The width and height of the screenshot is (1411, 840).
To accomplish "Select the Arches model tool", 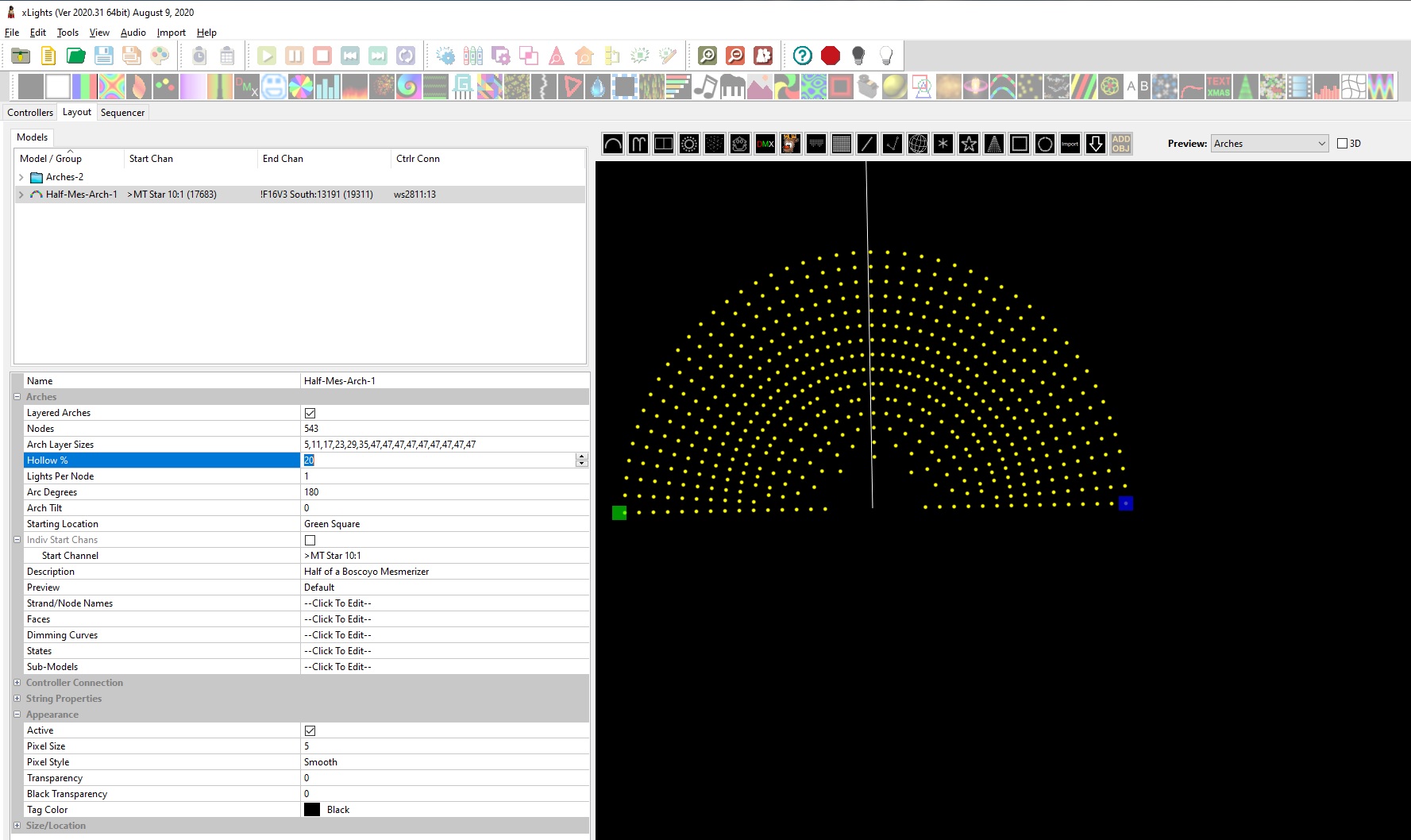I will coord(612,144).
